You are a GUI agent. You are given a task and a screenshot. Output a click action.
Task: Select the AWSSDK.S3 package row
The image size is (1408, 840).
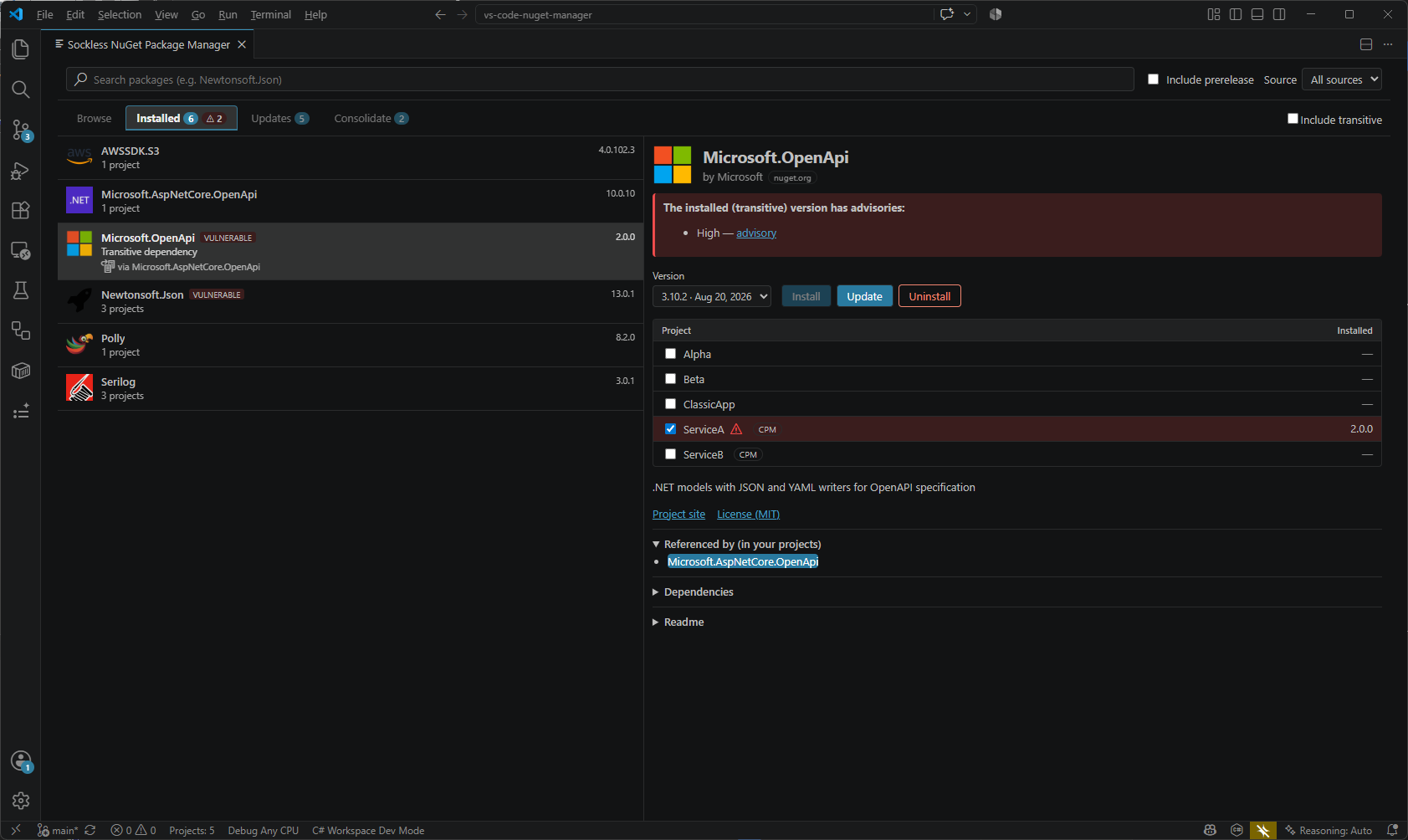click(351, 157)
